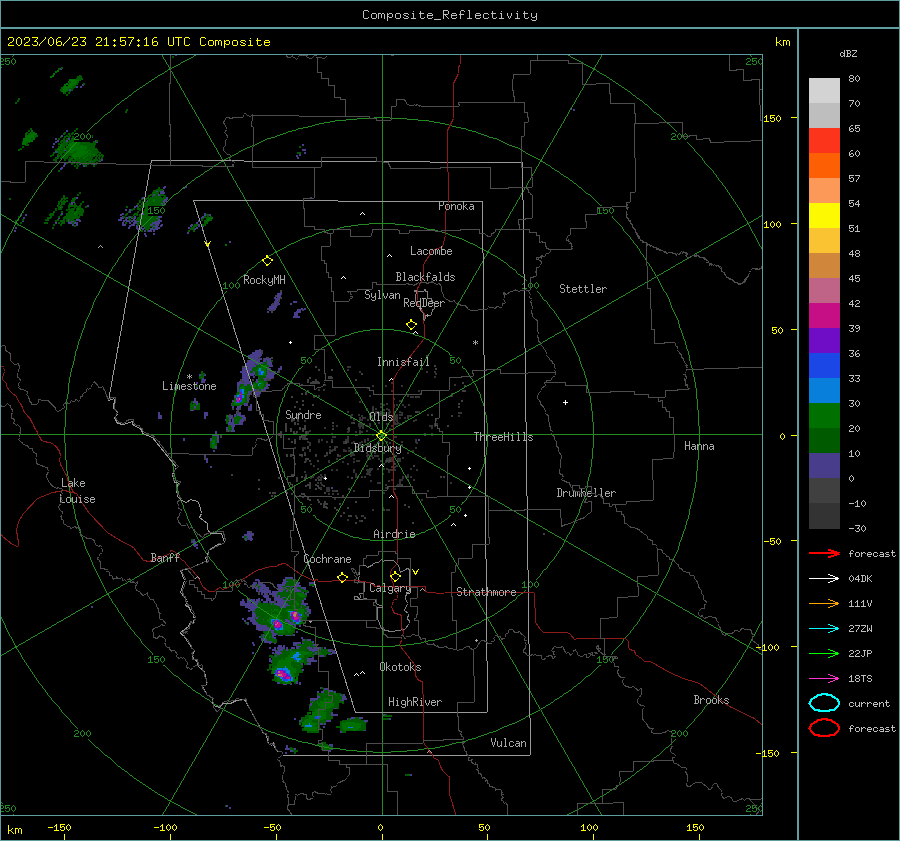Viewport: 900px width, 841px height.
Task: Click the Didsbury label
Action: tap(377, 448)
